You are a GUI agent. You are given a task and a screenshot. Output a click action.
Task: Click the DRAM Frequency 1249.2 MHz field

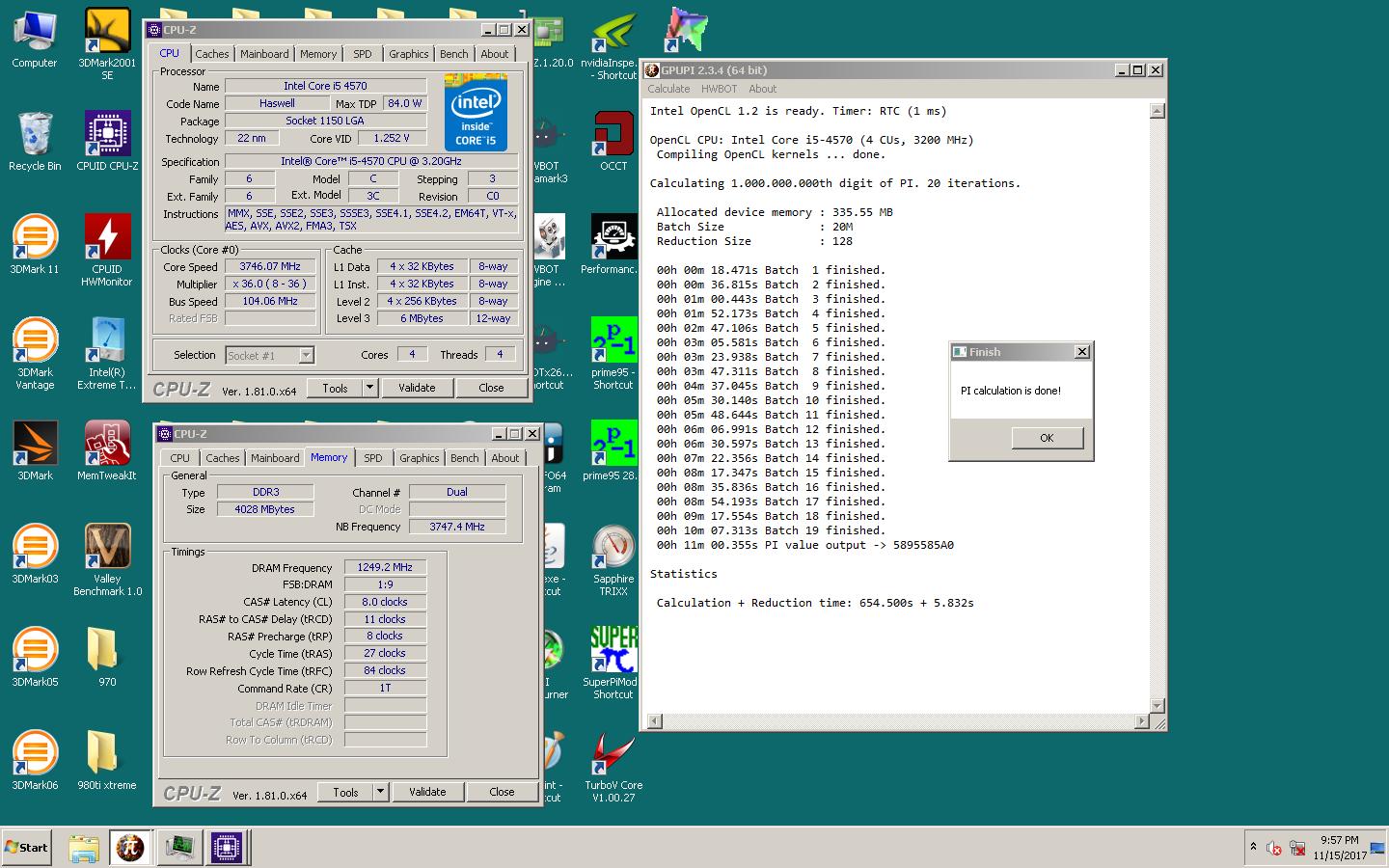click(x=385, y=567)
